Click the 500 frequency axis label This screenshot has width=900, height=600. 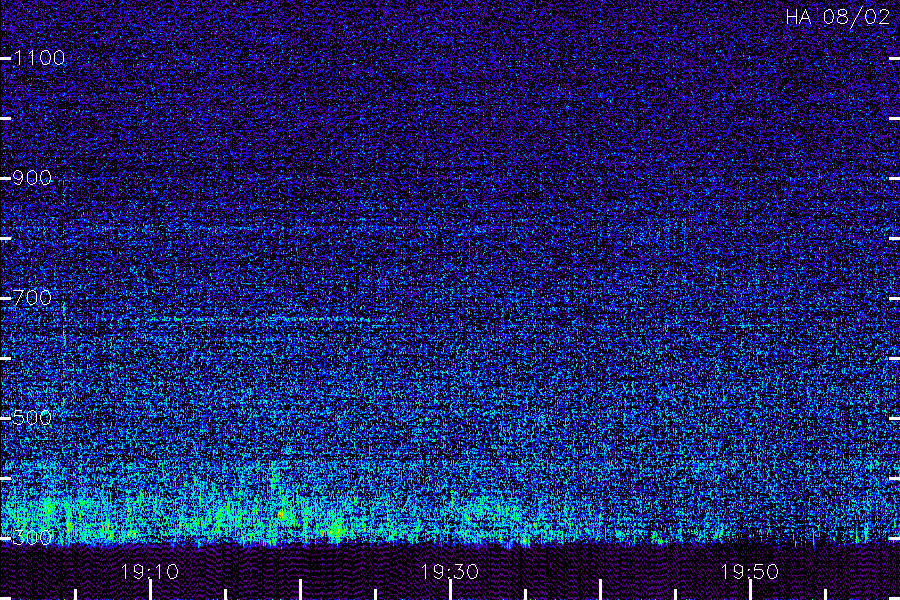click(32, 418)
